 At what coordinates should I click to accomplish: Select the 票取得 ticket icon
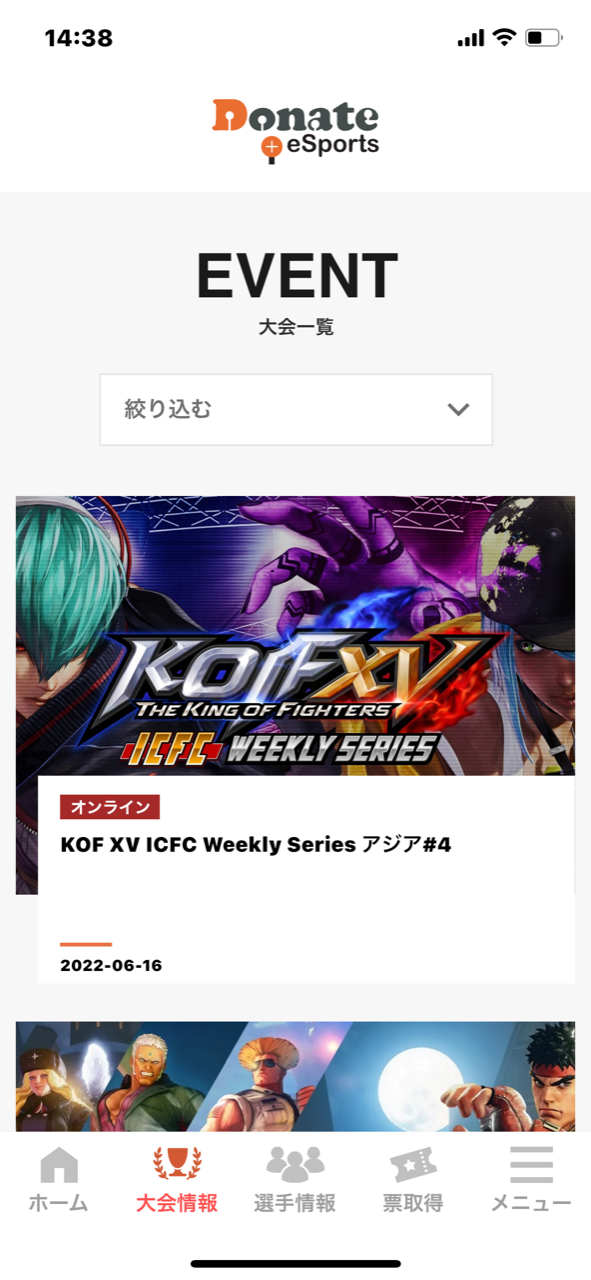(x=413, y=1165)
